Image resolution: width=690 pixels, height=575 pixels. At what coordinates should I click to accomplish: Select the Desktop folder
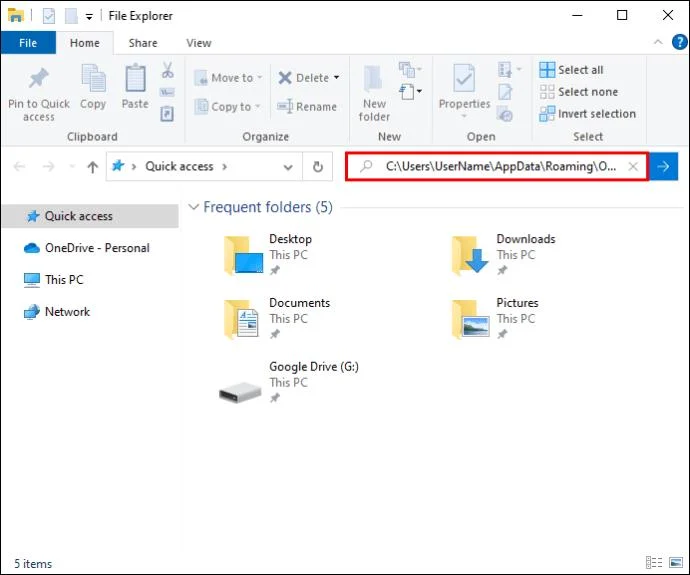(268, 255)
